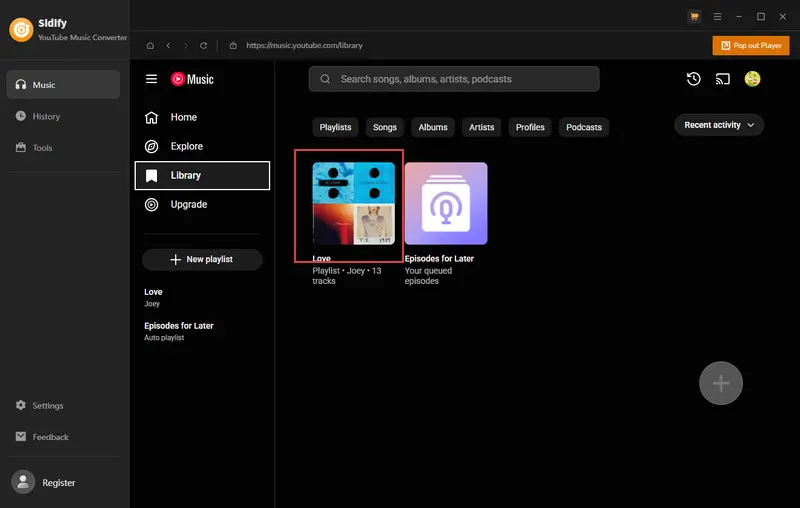The height and width of the screenshot is (508, 800).
Task: Open the Explore page
Action: point(202,146)
